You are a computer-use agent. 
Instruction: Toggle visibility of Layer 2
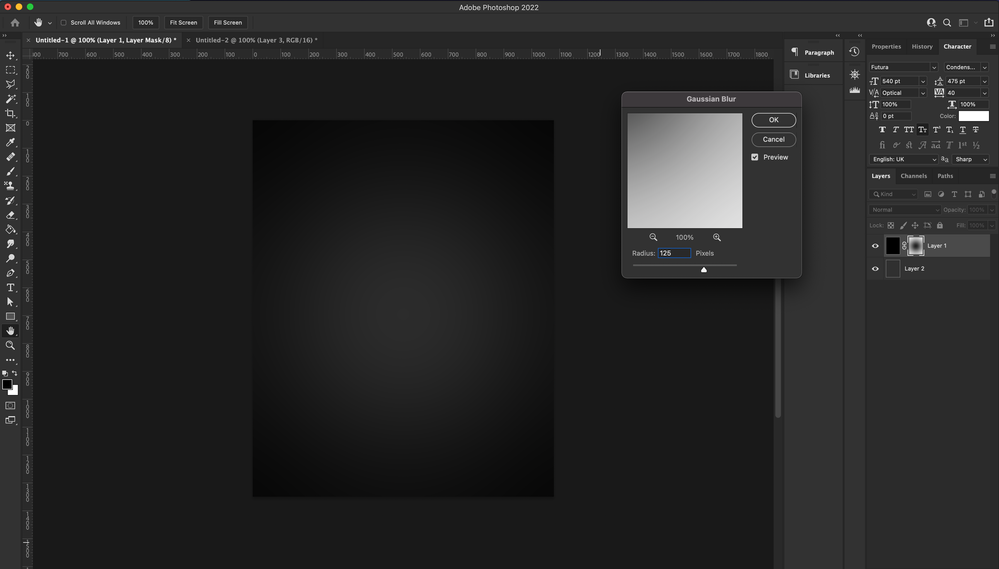875,269
